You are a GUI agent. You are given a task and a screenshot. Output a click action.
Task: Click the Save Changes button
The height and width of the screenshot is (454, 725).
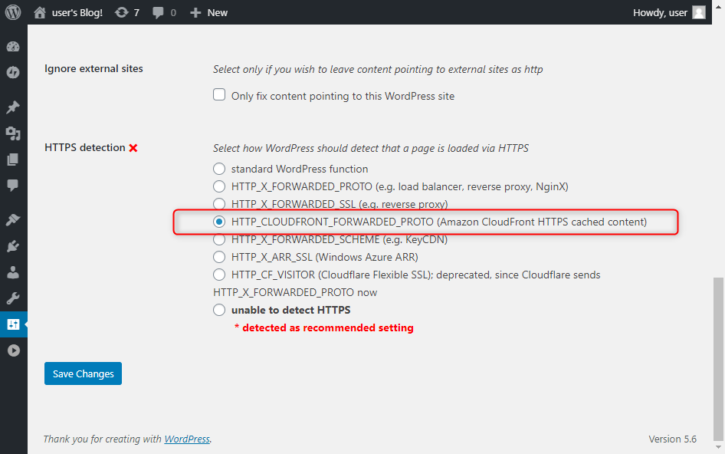click(x=83, y=374)
